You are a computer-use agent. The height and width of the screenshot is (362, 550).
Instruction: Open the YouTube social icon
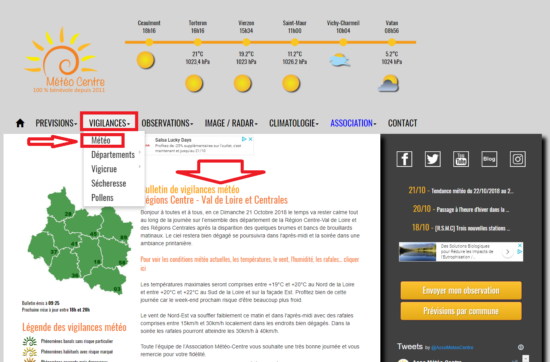[x=461, y=159]
